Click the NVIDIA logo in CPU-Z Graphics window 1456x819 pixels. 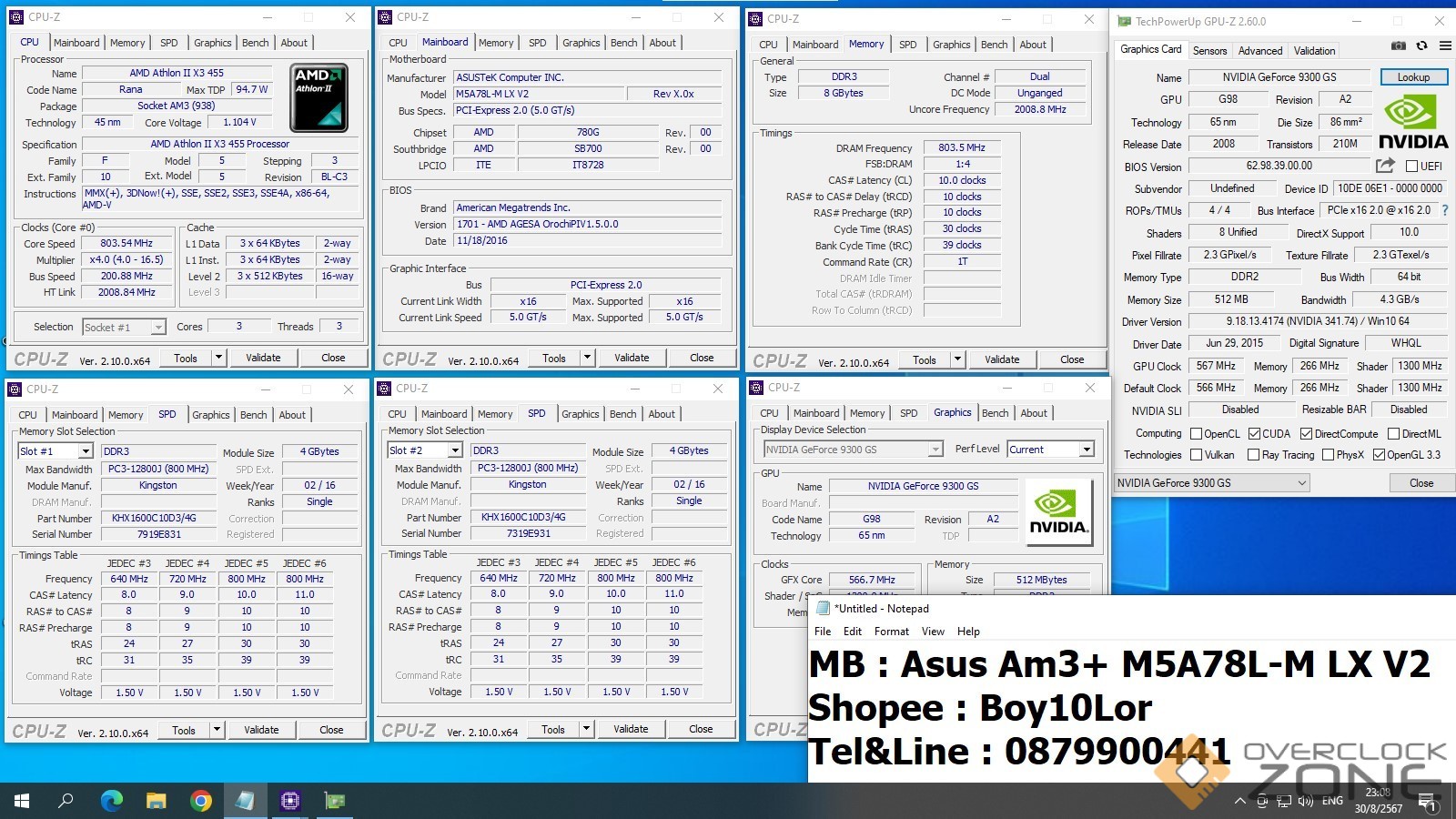point(1058,512)
